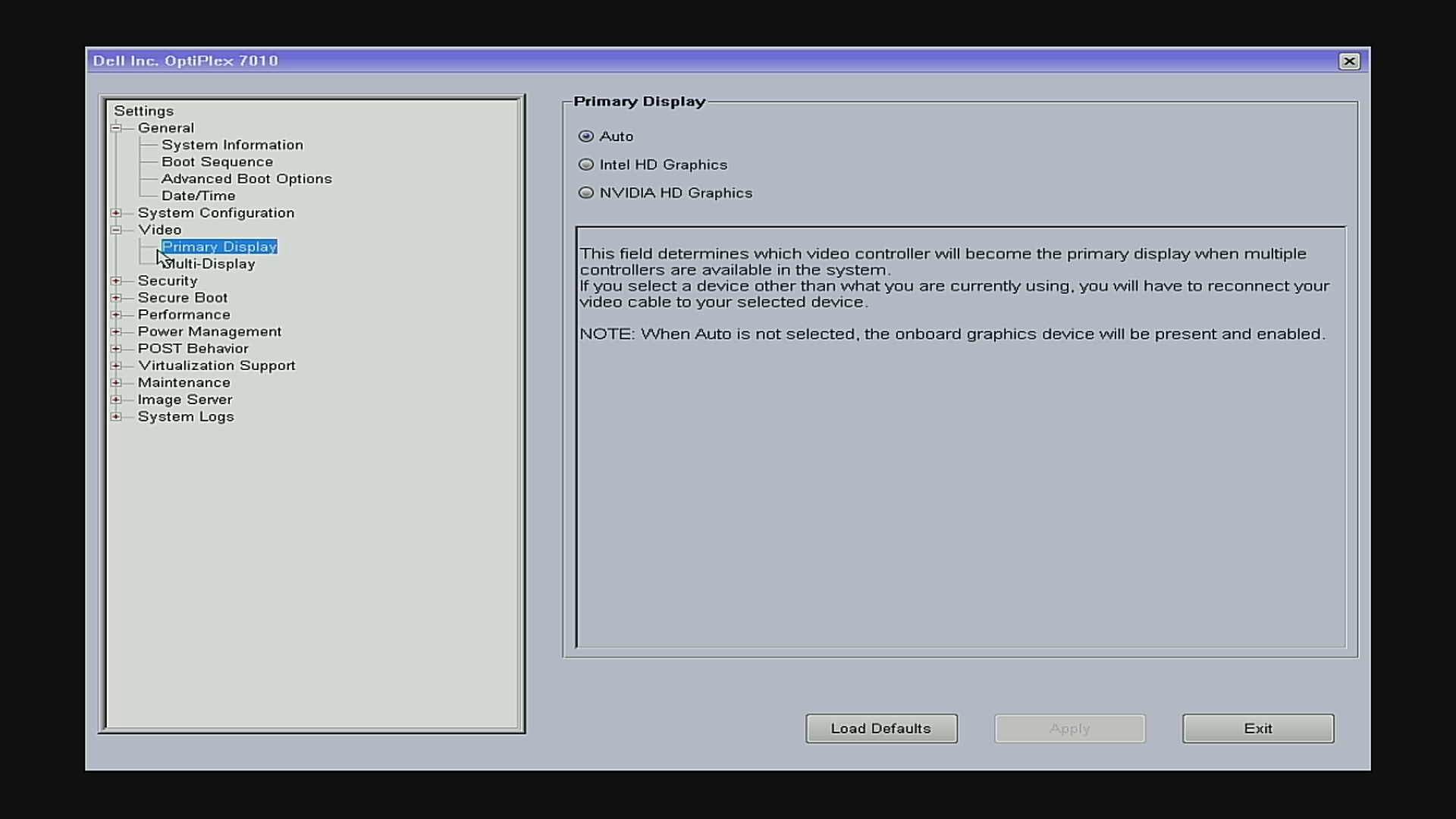Select the Power Management node label

209,331
